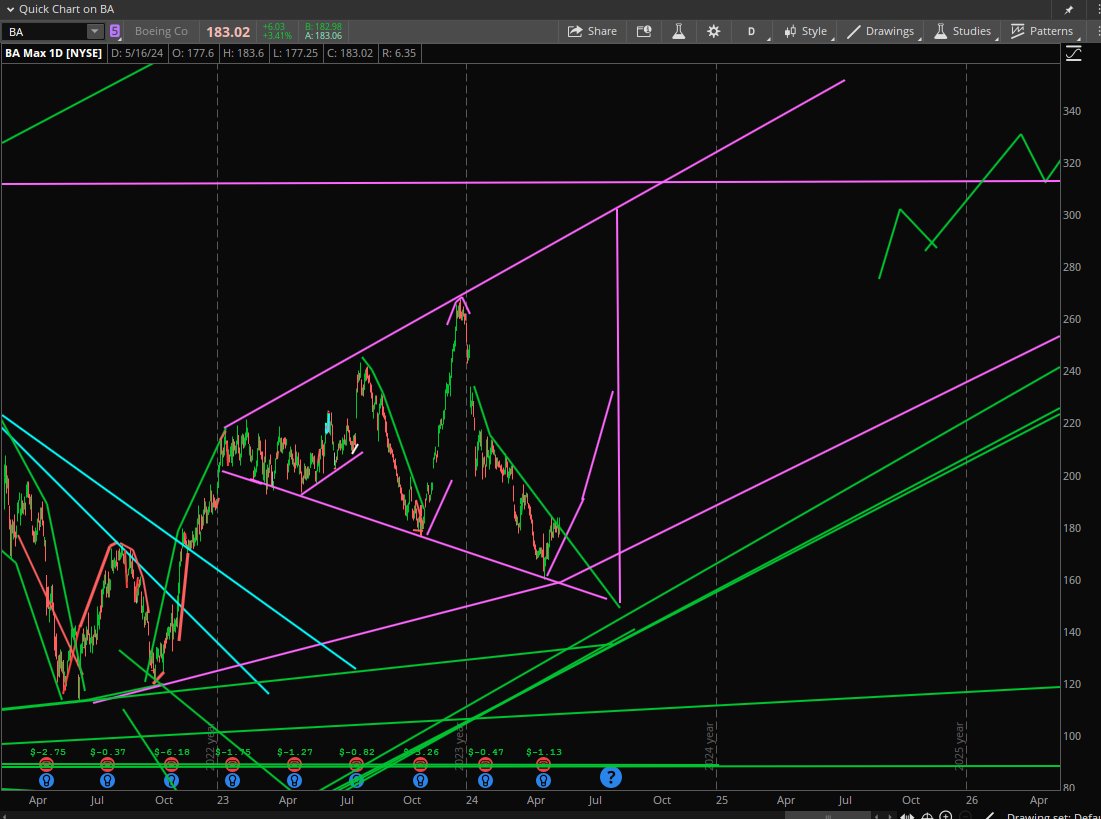Click the lightbulb event below $-1.27
Screen dimensions: 1101x819
point(294,780)
